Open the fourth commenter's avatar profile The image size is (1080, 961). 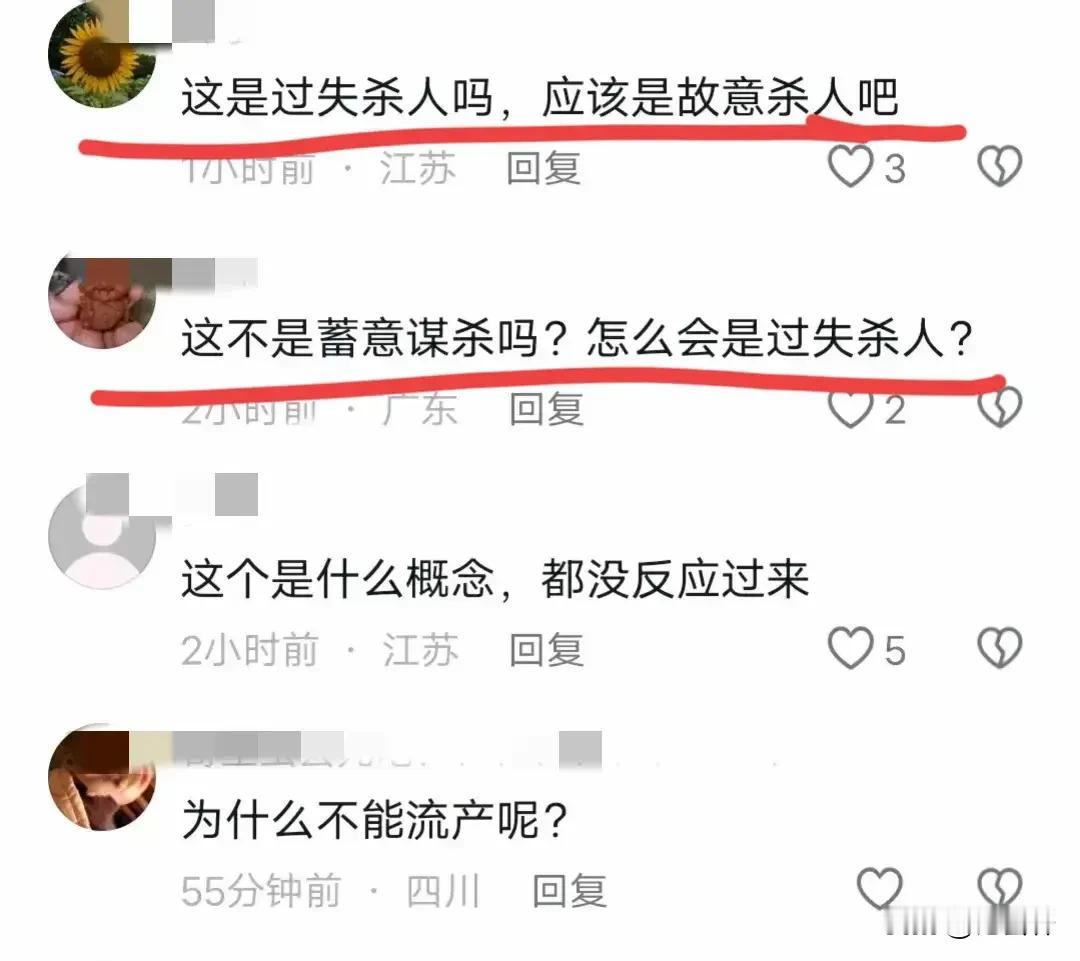click(x=102, y=776)
